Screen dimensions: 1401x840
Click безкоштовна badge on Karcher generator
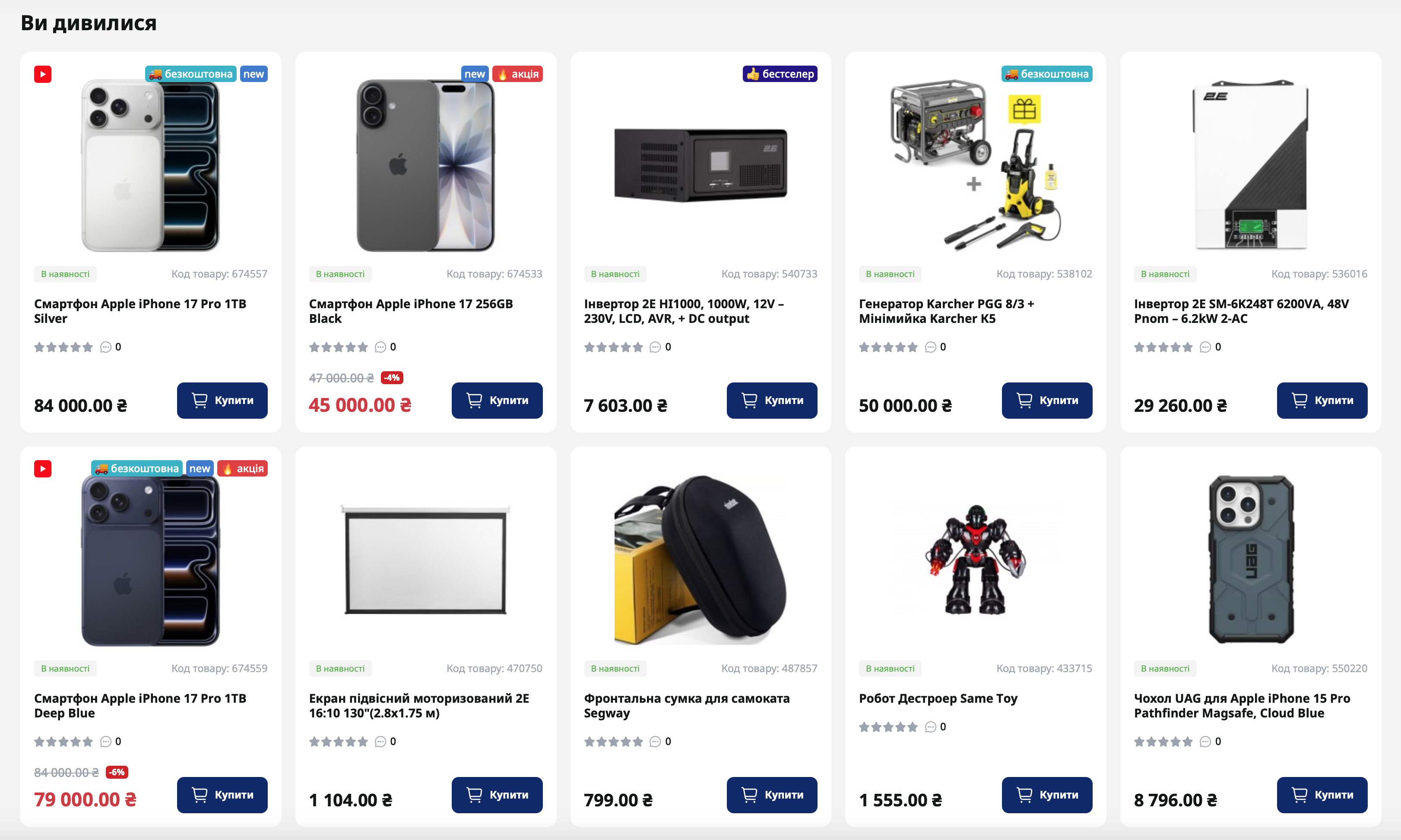click(1046, 74)
